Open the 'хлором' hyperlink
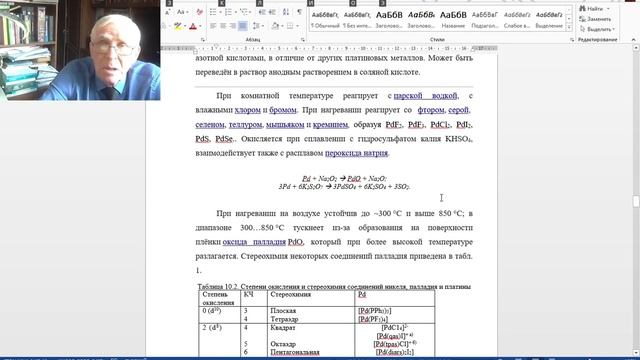Screen dimensions: 640x360 [248, 110]
